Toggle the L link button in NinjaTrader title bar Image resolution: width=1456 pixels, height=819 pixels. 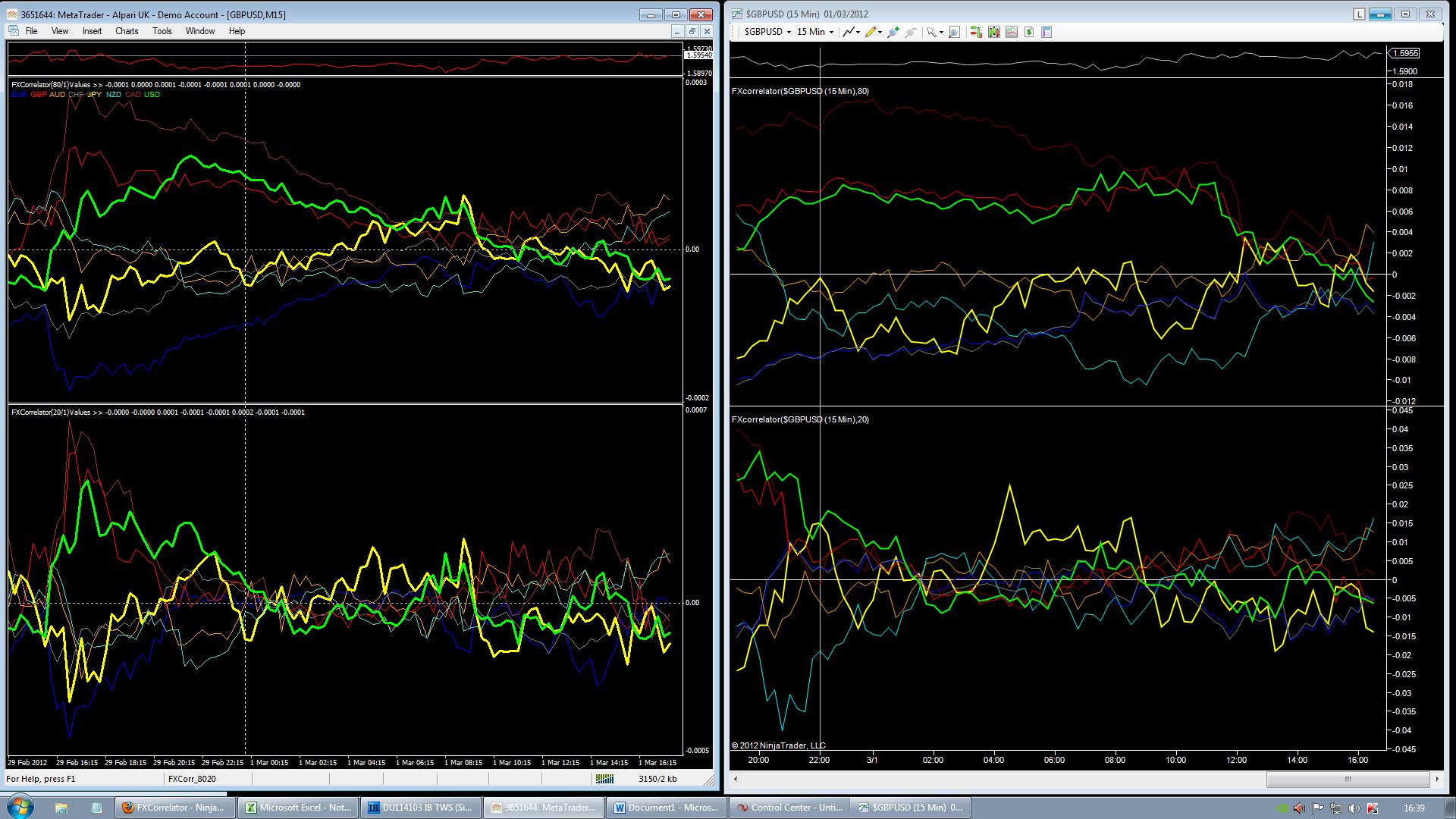point(1359,14)
